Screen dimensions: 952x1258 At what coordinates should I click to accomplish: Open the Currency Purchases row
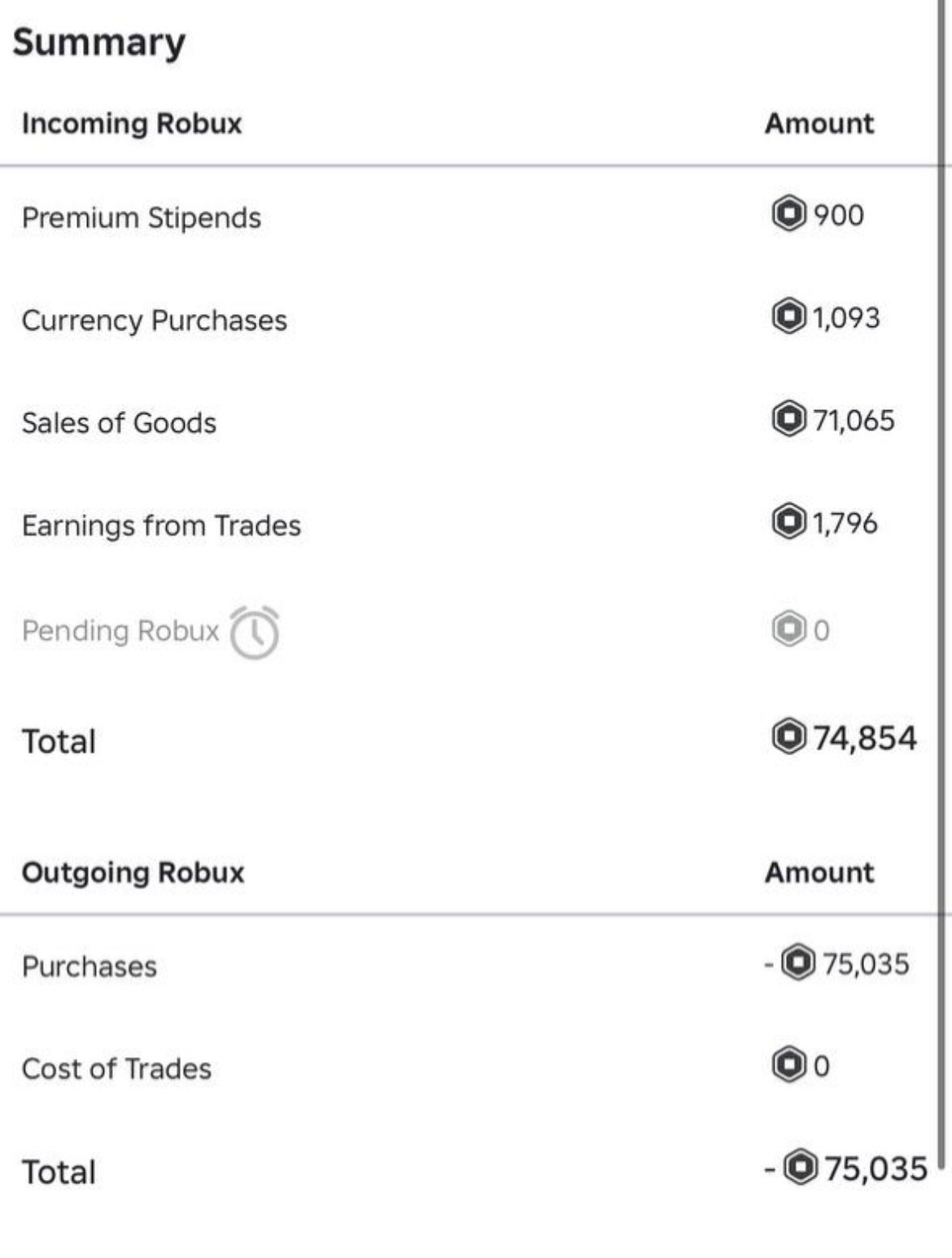point(469,320)
